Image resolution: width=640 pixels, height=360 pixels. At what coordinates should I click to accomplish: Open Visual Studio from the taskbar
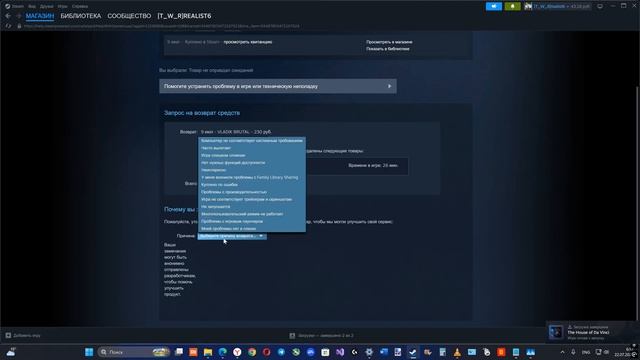coord(340,352)
